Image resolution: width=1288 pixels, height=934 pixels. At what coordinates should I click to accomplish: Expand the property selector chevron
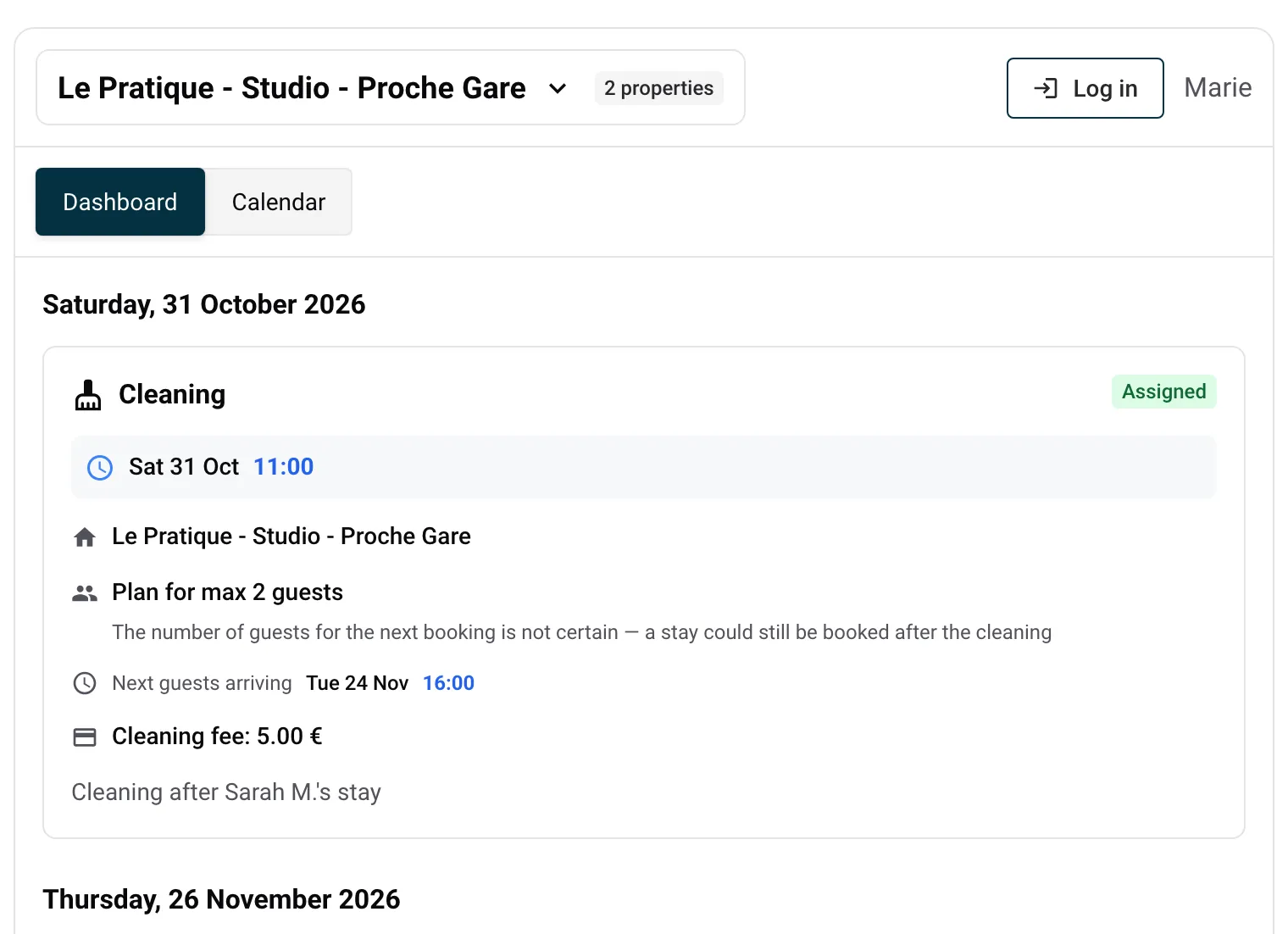click(x=558, y=88)
